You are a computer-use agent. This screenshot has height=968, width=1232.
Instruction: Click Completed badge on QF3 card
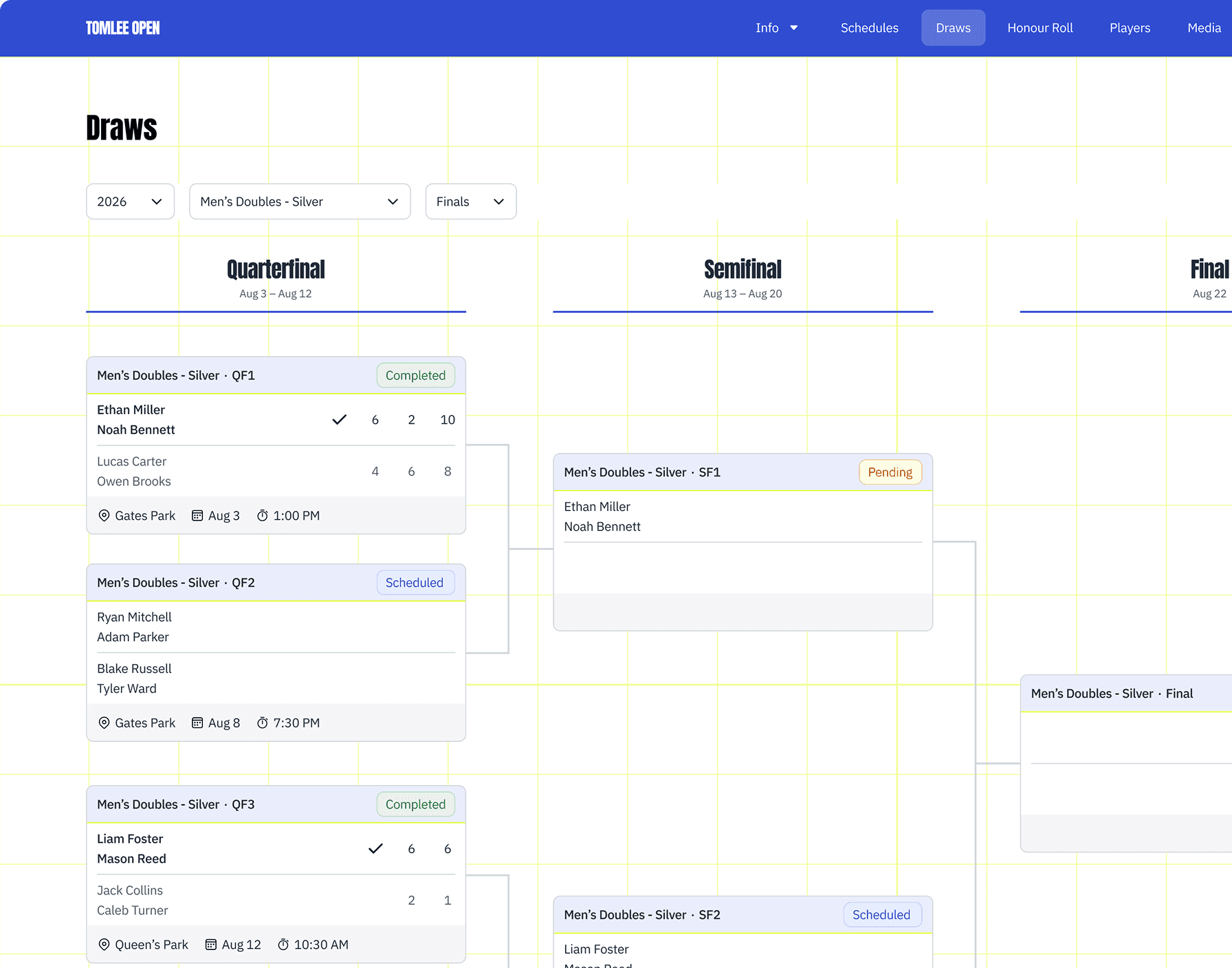pos(415,804)
